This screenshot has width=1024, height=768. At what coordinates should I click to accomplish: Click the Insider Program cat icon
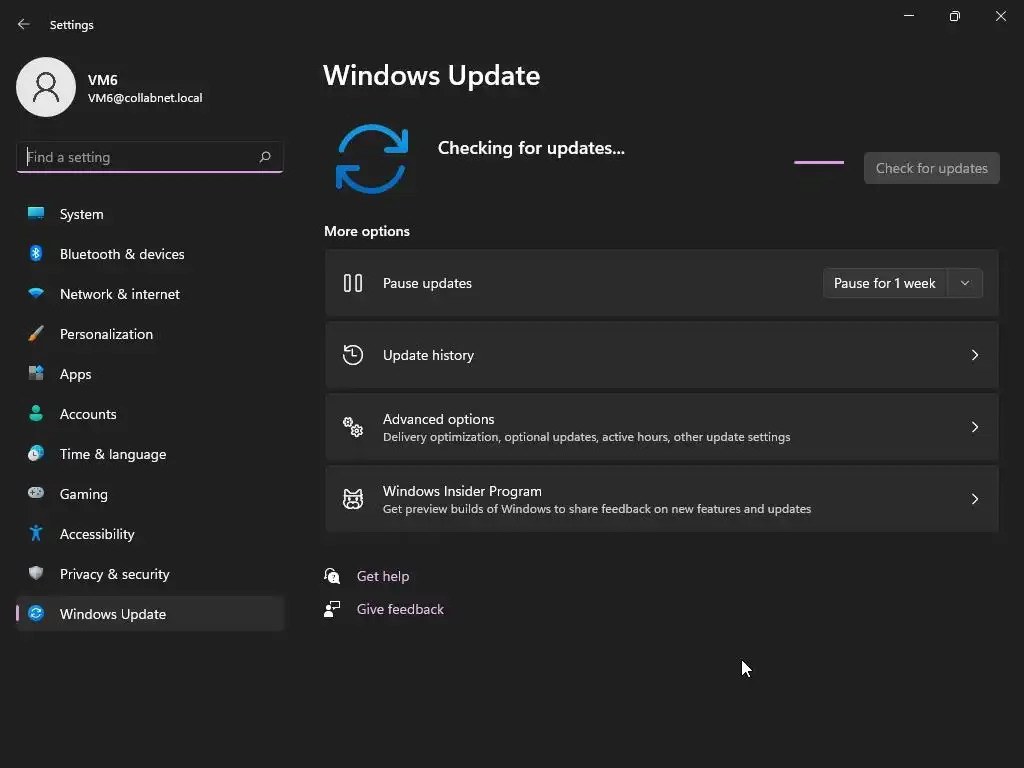(353, 499)
